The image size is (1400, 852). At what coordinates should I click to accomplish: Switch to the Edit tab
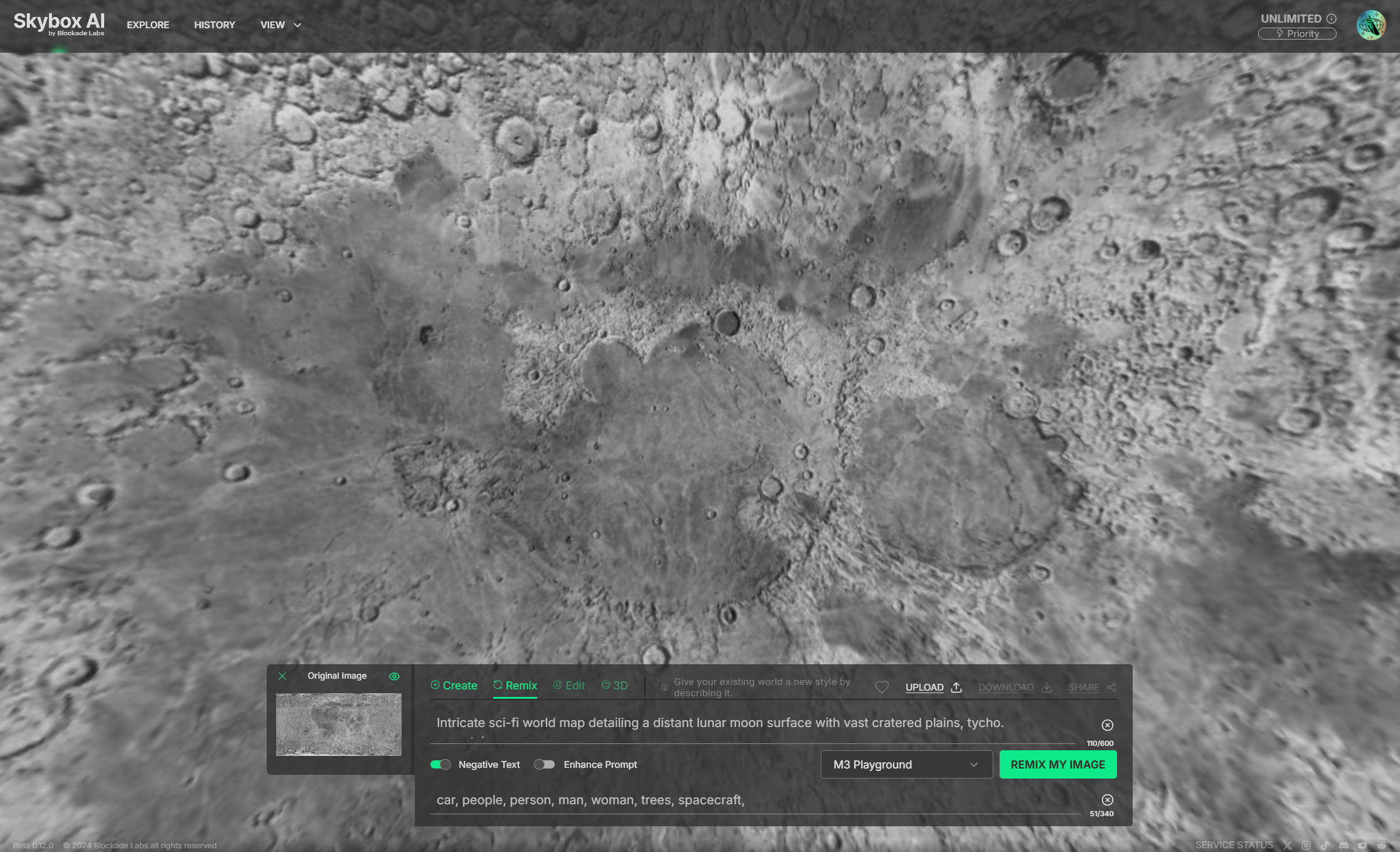[569, 686]
